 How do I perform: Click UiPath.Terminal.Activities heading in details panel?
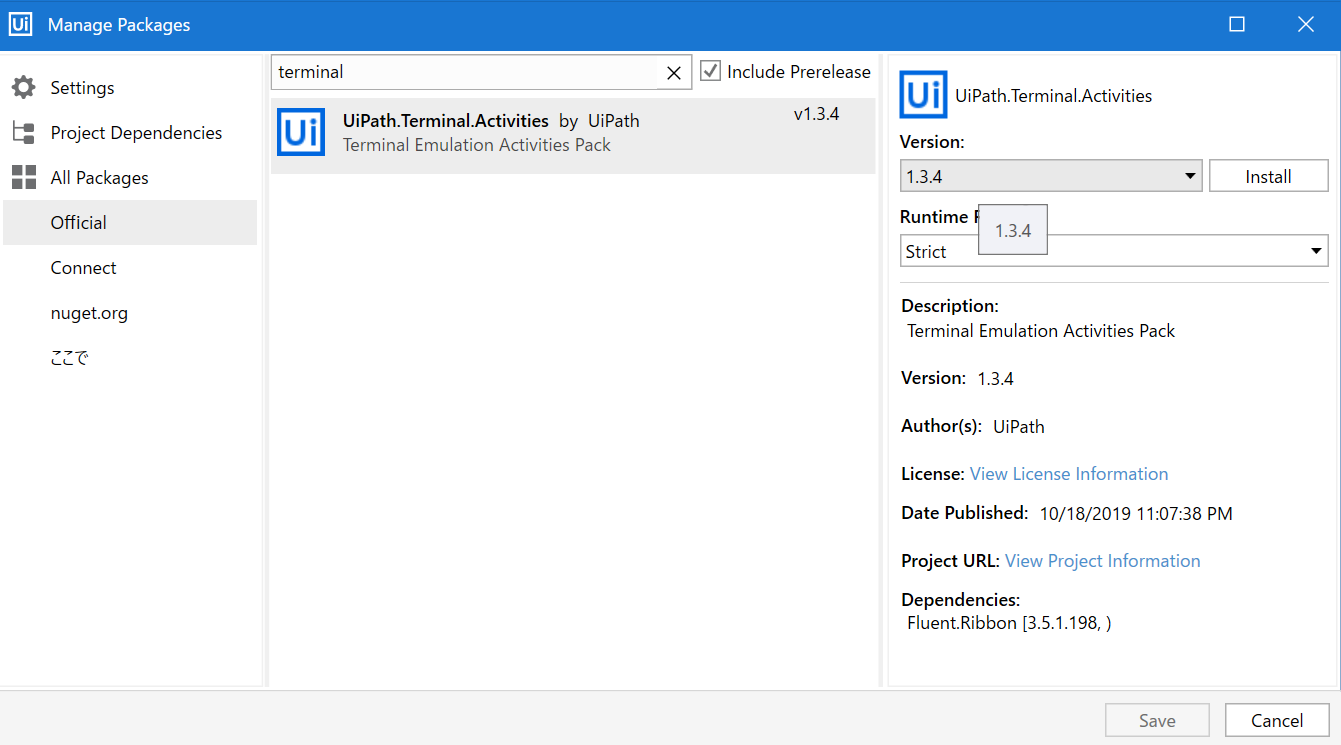(x=1054, y=96)
